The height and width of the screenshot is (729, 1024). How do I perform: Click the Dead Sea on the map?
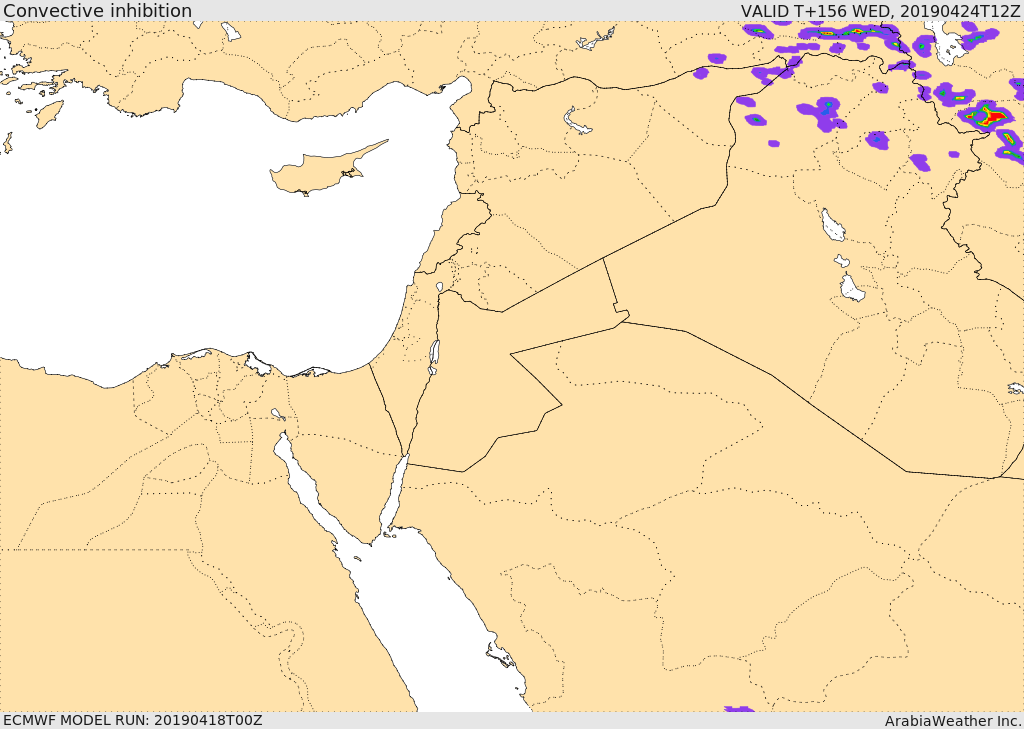(434, 357)
